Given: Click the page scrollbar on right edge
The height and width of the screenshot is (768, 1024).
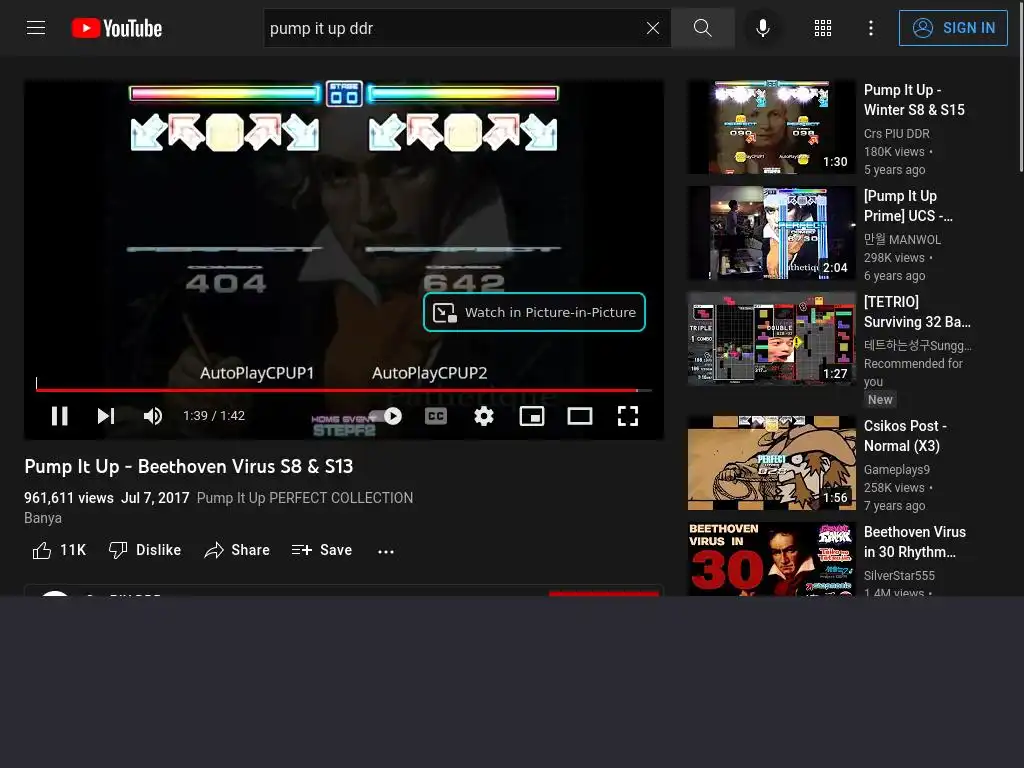Looking at the screenshot, I should click(1021, 86).
